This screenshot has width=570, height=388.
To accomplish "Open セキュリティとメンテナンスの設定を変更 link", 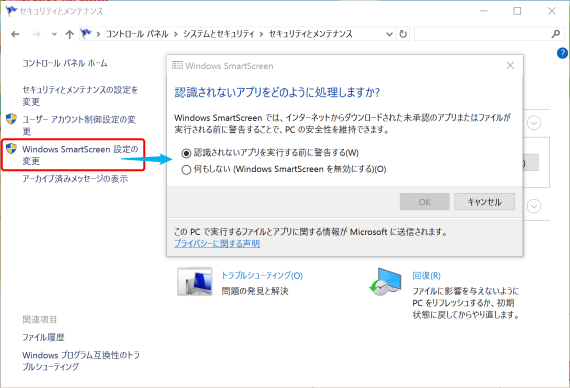I will tap(80, 96).
